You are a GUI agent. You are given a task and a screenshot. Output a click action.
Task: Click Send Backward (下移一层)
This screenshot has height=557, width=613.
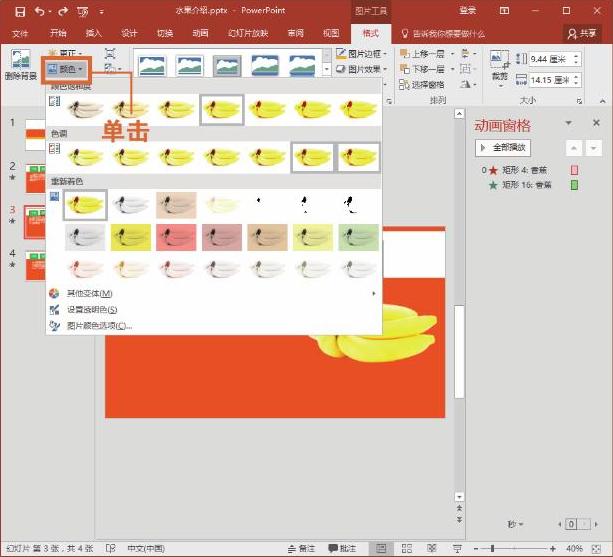click(x=423, y=69)
